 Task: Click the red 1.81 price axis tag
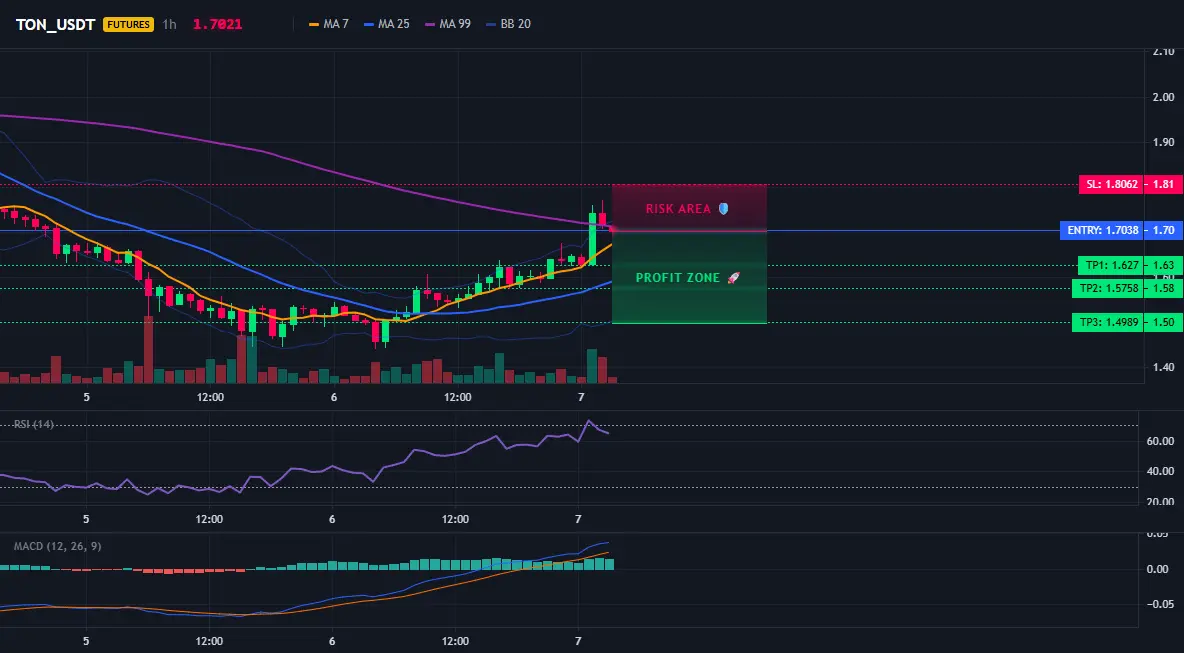[1163, 184]
